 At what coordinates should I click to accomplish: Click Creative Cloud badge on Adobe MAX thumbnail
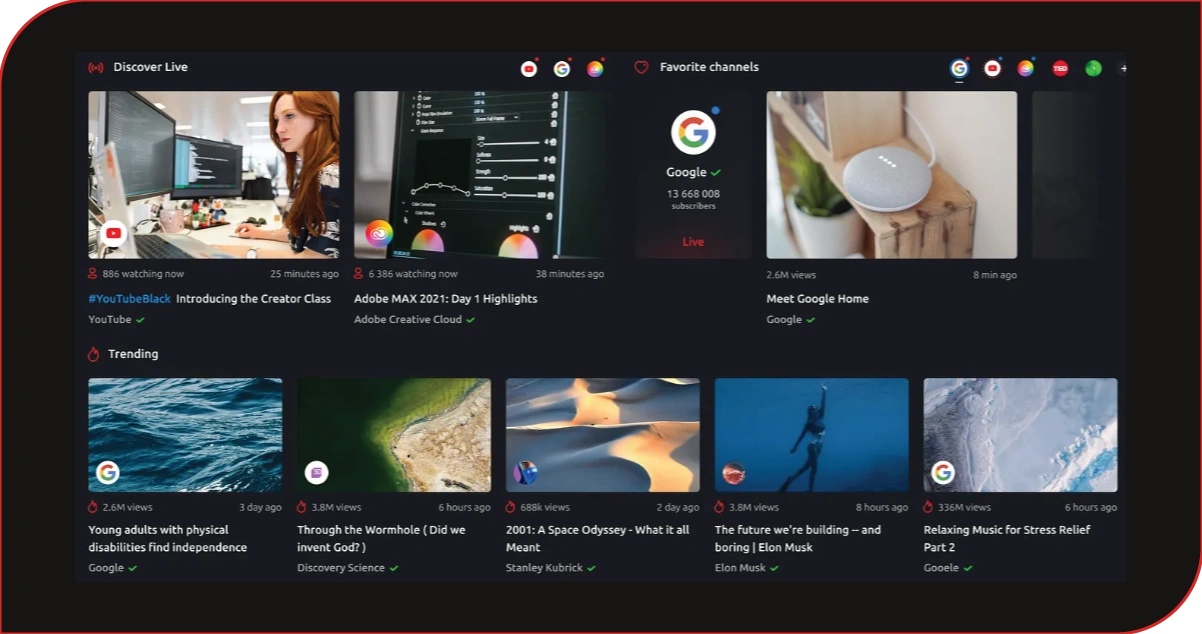tap(379, 234)
